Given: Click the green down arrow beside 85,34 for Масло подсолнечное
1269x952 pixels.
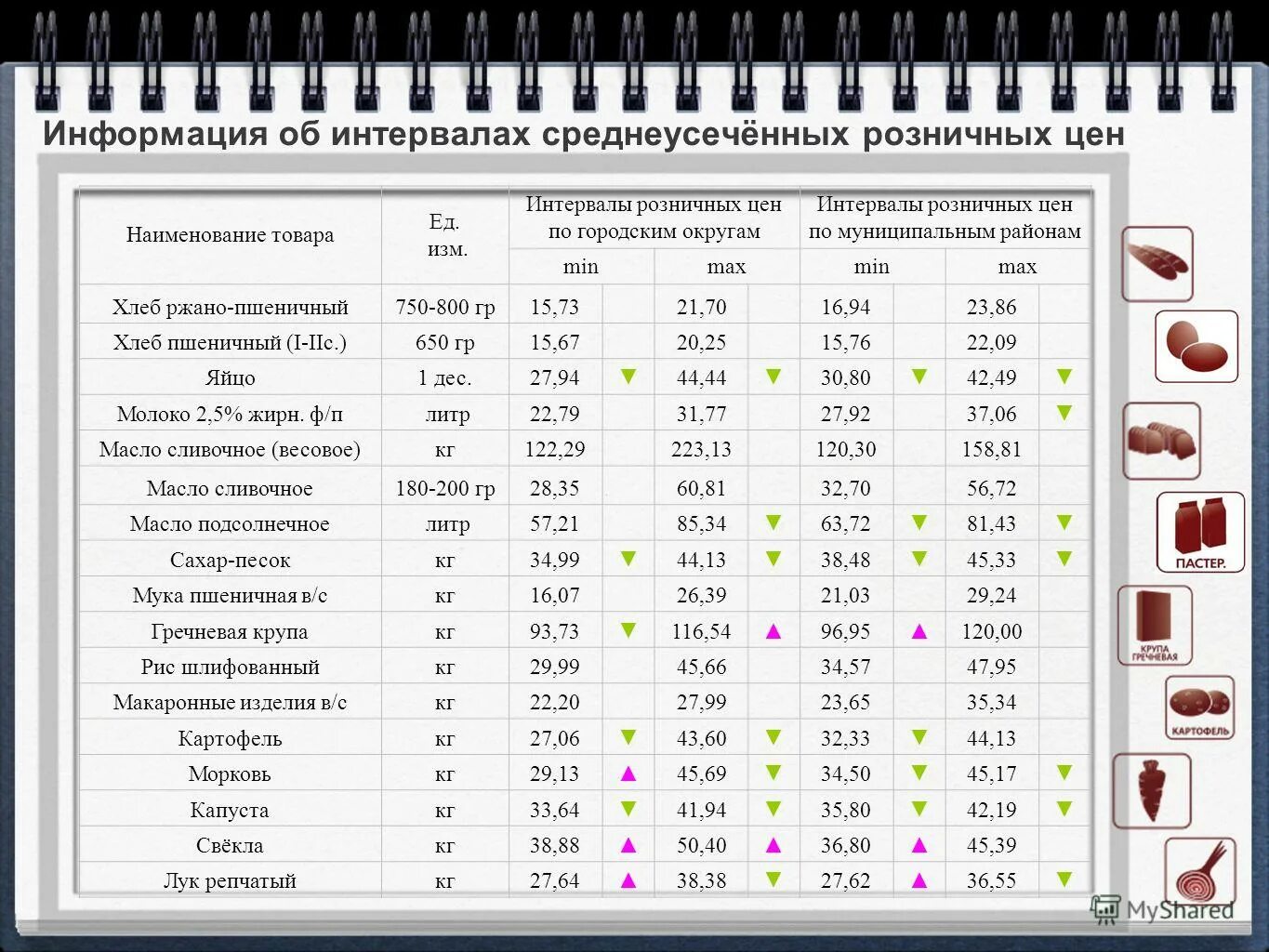Looking at the screenshot, I should (x=773, y=522).
